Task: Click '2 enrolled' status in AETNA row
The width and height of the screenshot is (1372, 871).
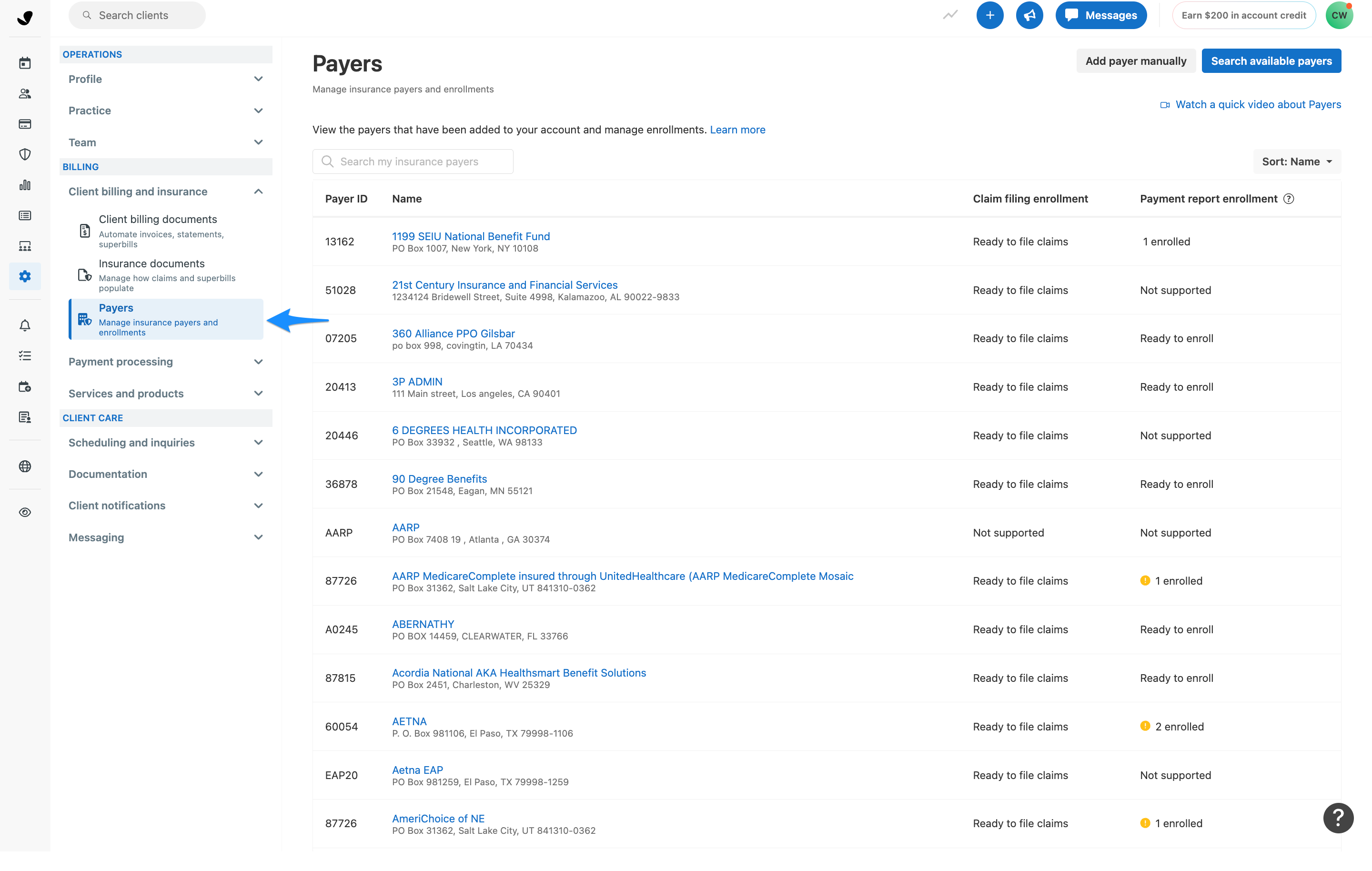Action: [1179, 727]
